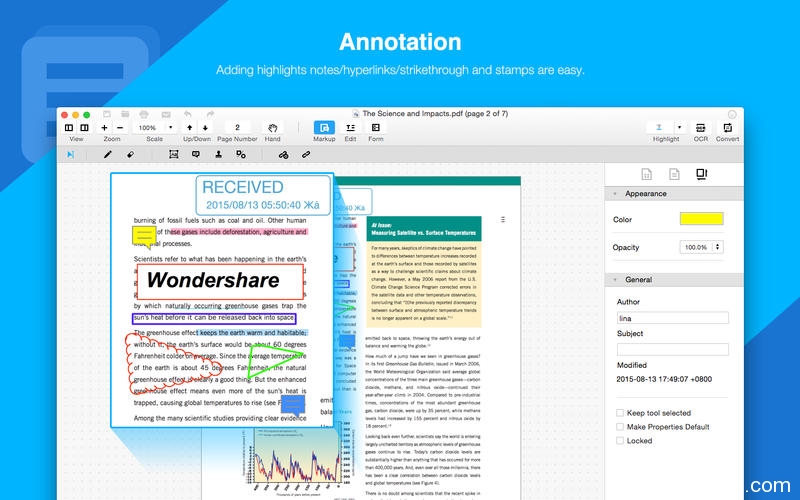
Task: Click the blue sticky note near page bottom
Action: pos(293,406)
